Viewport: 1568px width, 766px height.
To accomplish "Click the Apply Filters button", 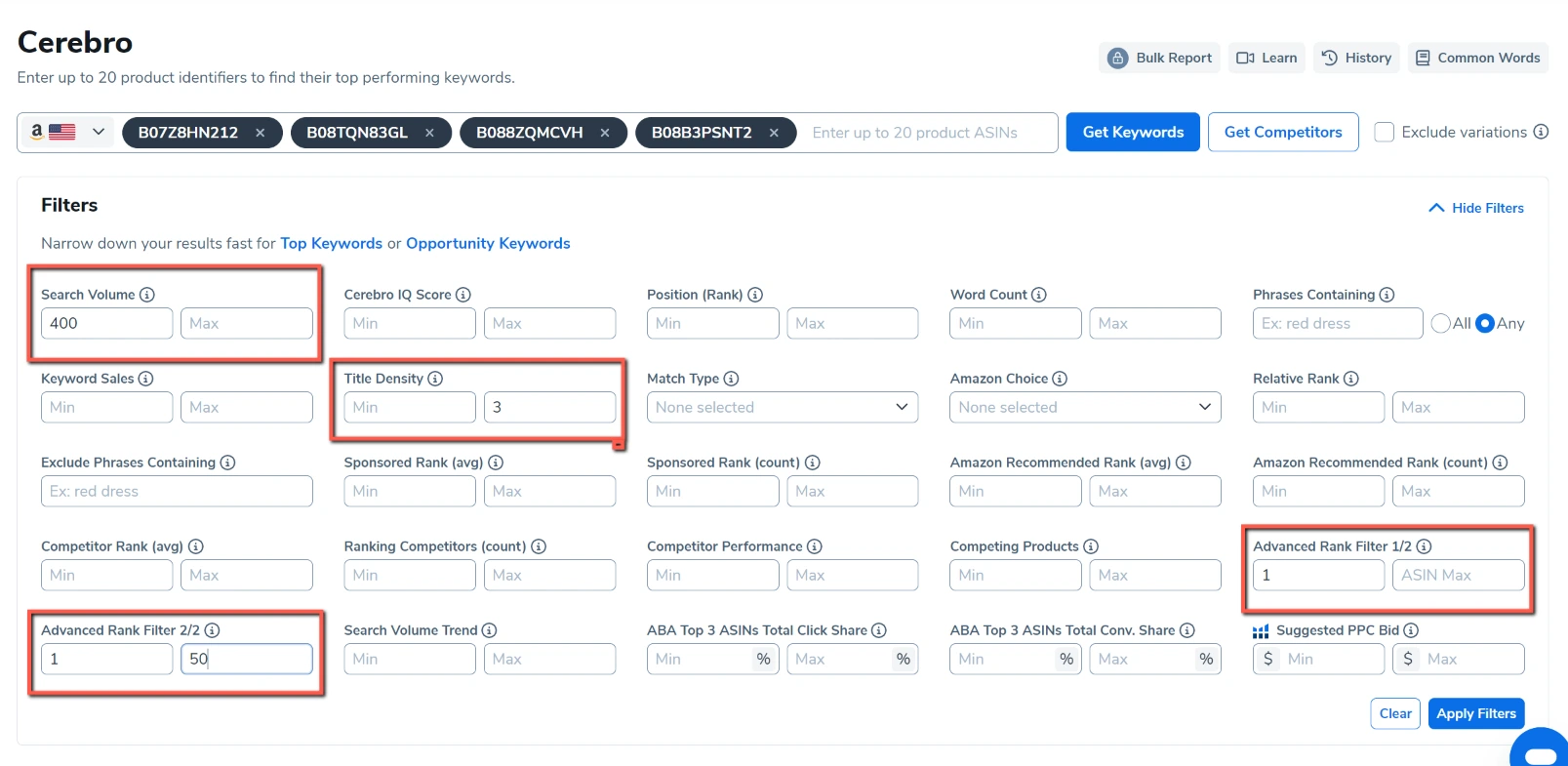I will 1475,713.
